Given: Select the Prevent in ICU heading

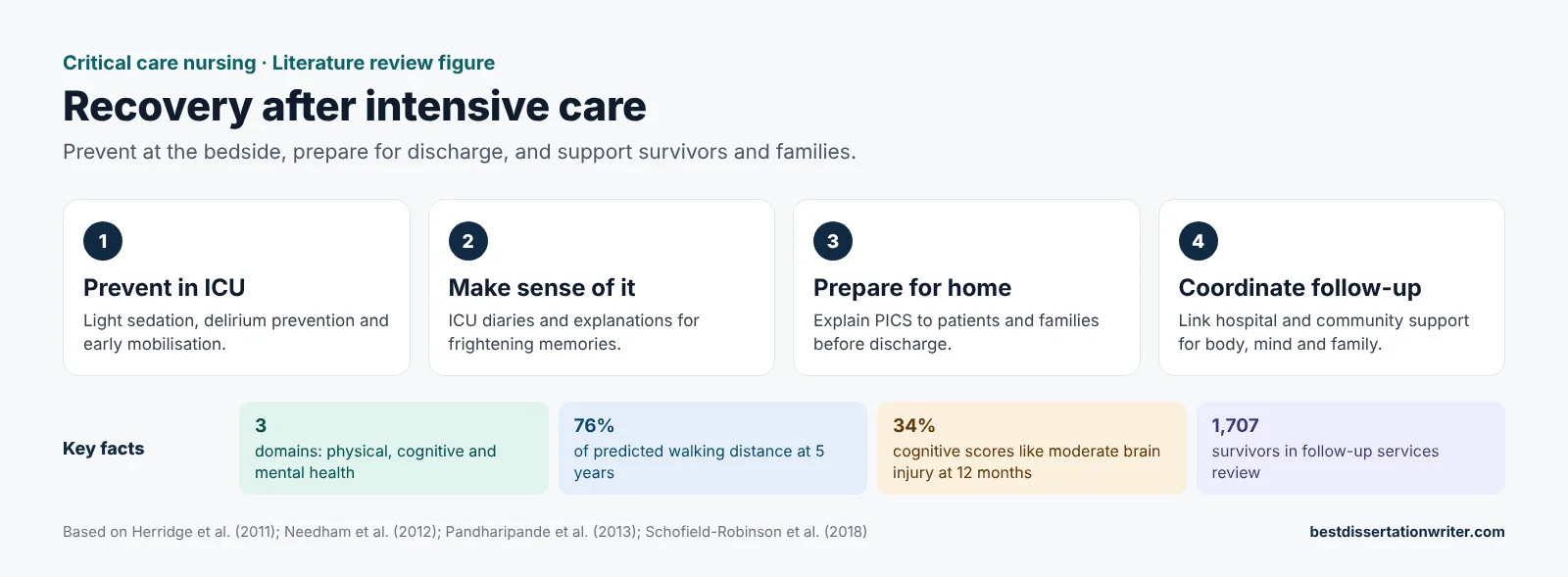Looking at the screenshot, I should click(164, 288).
